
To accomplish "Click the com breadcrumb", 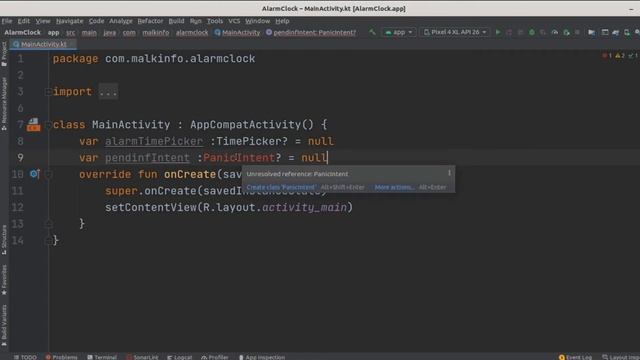I will click(129, 32).
